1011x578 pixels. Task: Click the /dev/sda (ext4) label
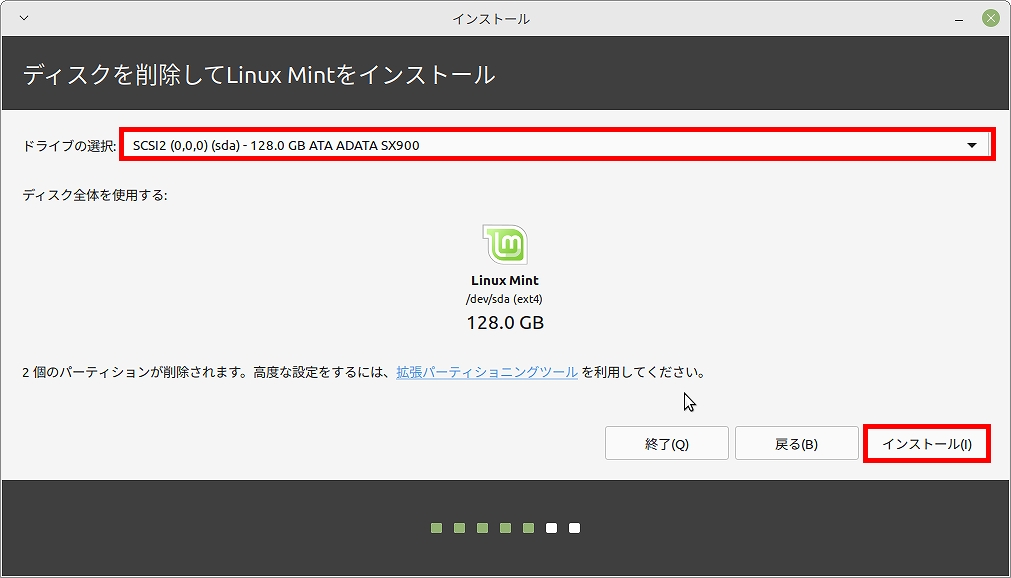click(x=505, y=299)
